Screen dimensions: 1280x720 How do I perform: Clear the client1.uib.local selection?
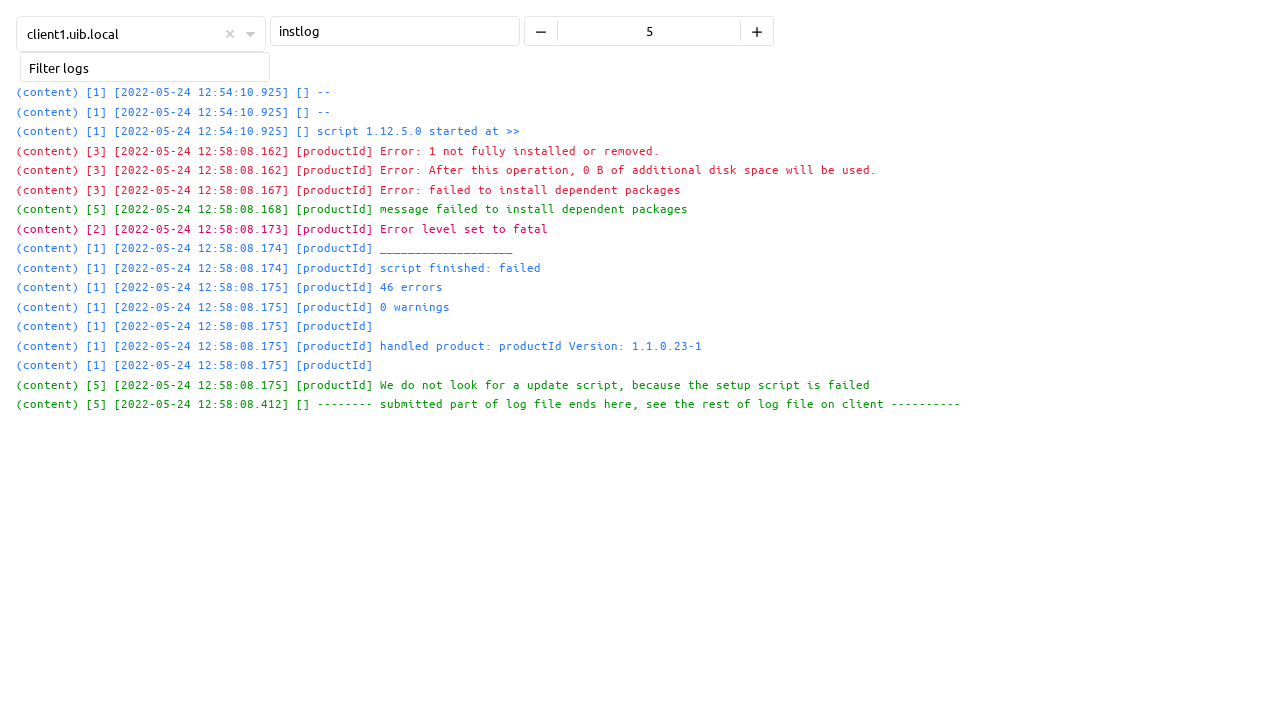230,34
